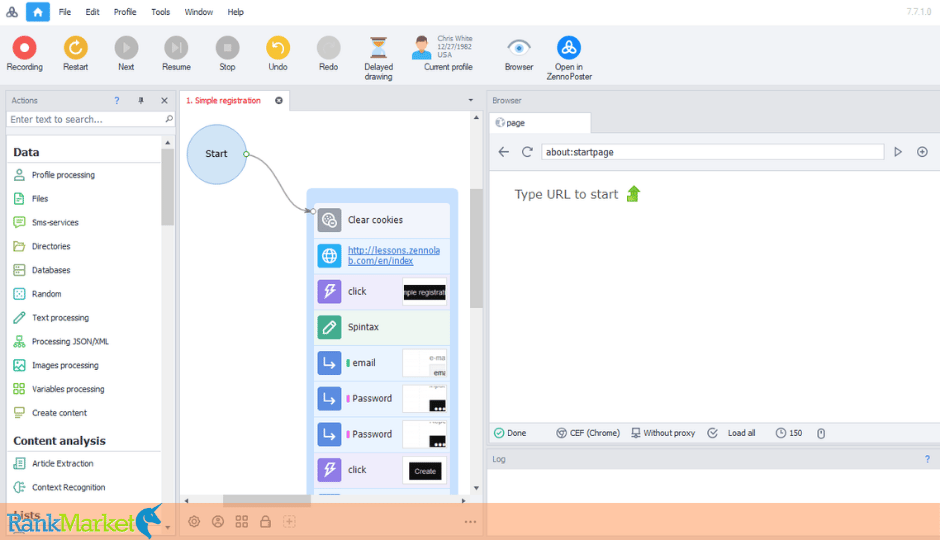Click the 150 timeout indicator
This screenshot has height=540, width=940.
coord(789,433)
